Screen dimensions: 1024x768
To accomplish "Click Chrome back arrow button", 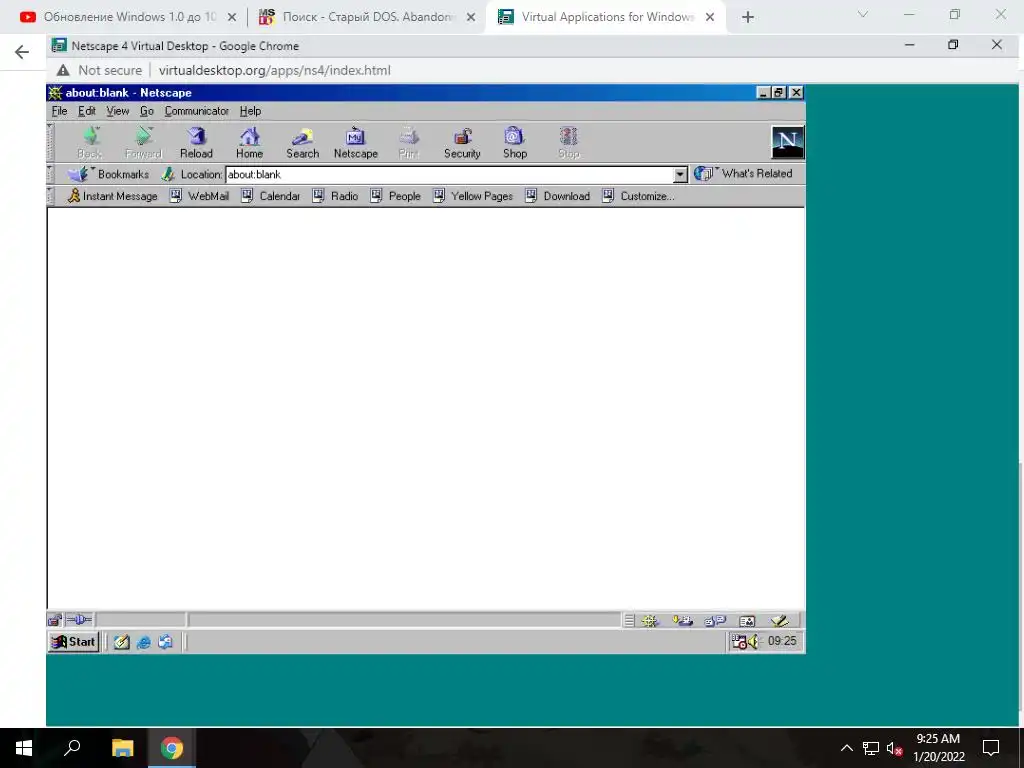I will click(22, 52).
